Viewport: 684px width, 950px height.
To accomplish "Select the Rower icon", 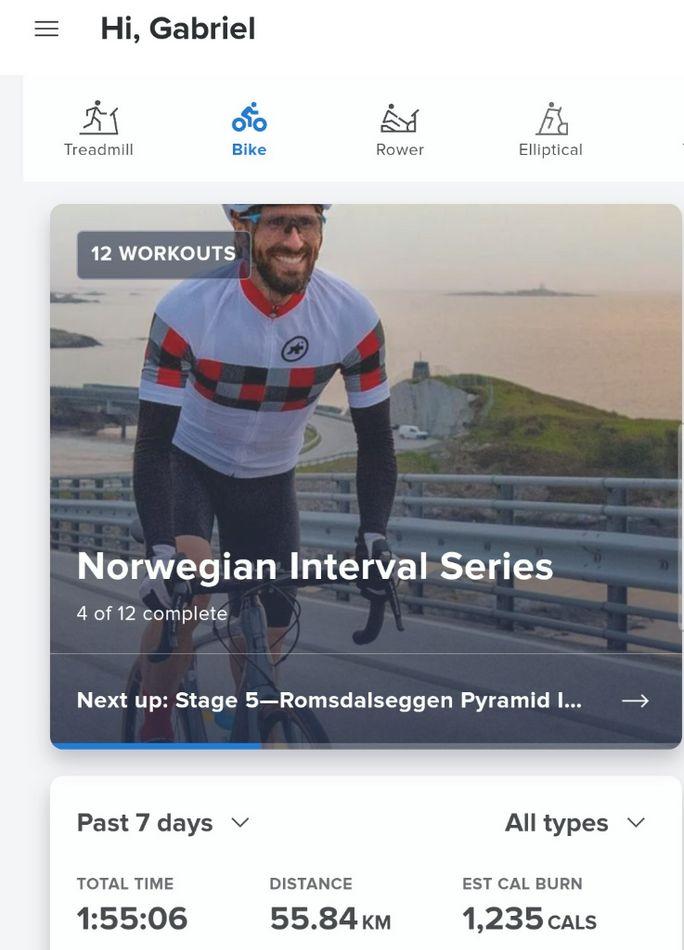I will [x=399, y=118].
